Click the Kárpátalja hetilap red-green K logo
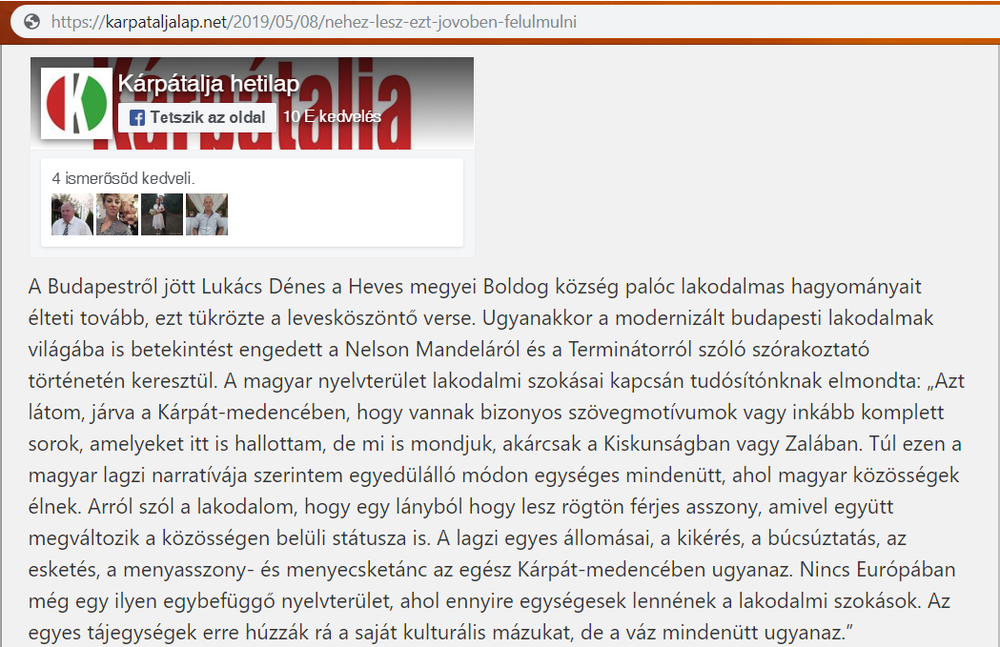Image resolution: width=1000 pixels, height=647 pixels. click(76, 103)
